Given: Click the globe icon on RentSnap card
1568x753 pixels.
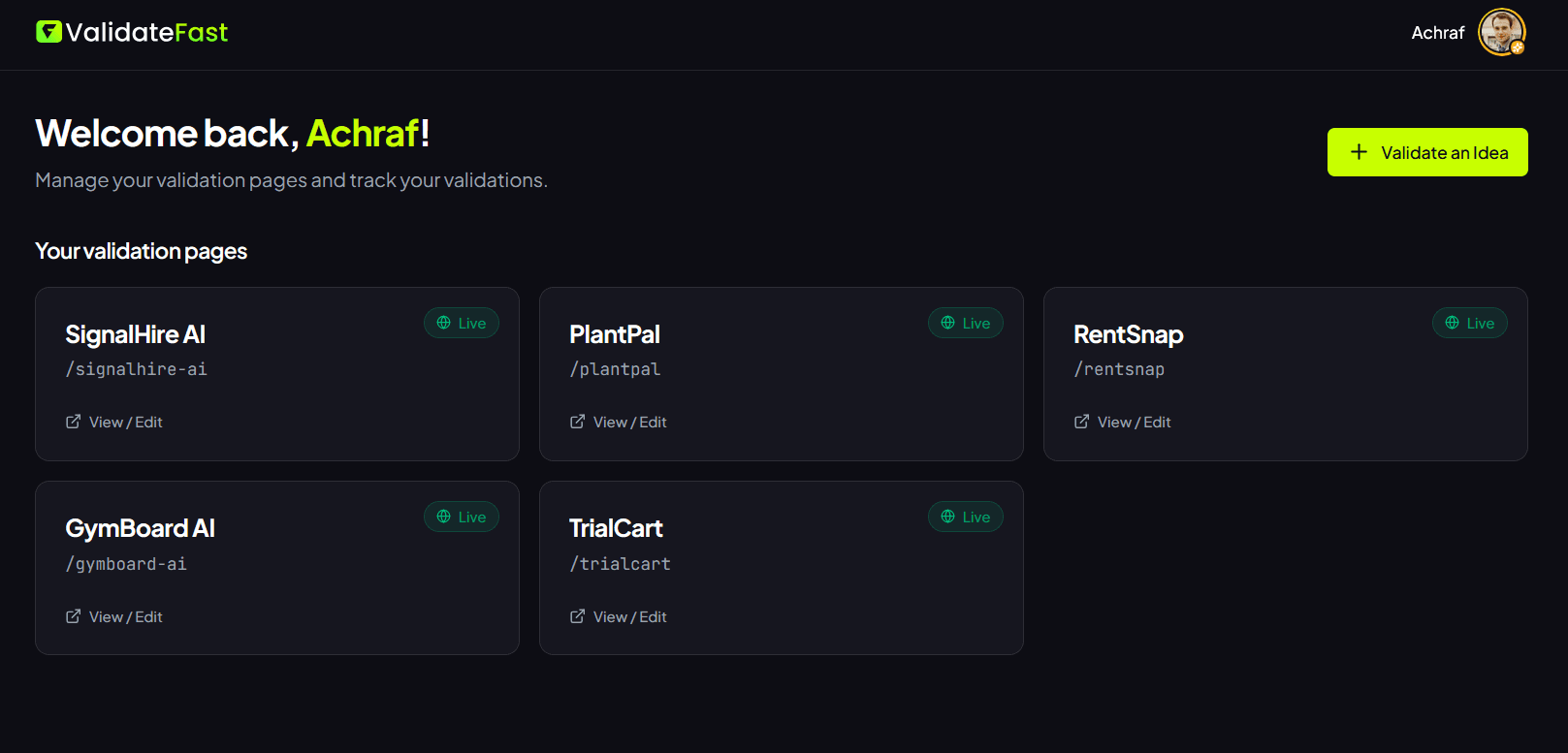Looking at the screenshot, I should click(x=1453, y=323).
